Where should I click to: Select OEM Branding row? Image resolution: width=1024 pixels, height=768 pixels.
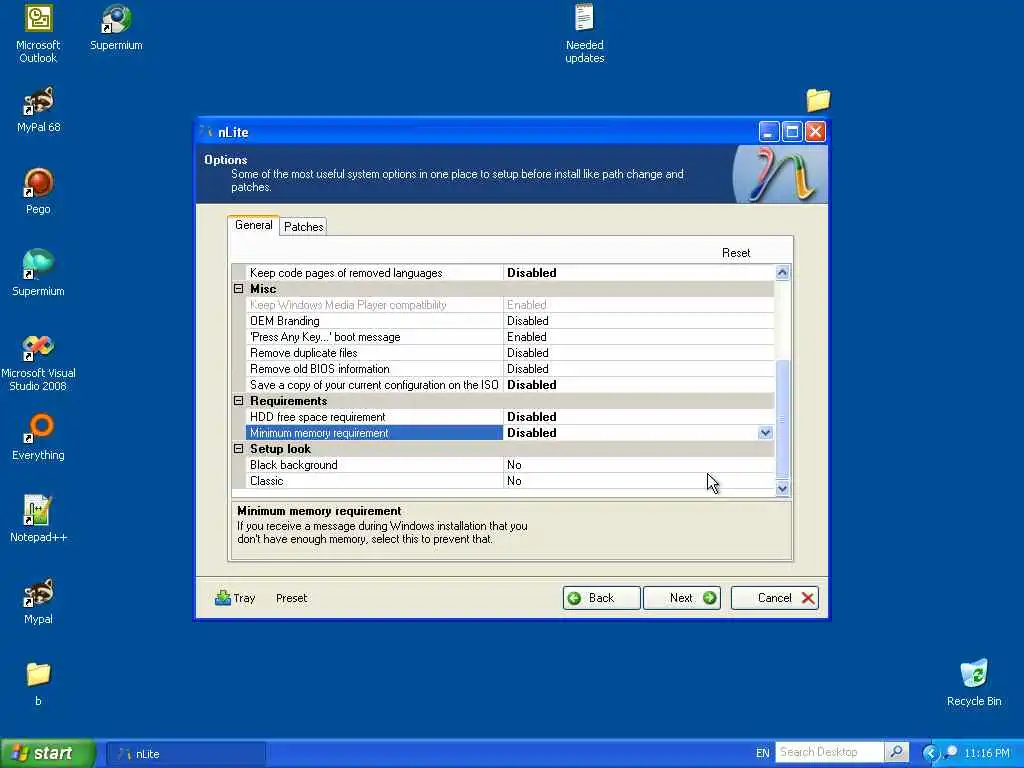(509, 321)
